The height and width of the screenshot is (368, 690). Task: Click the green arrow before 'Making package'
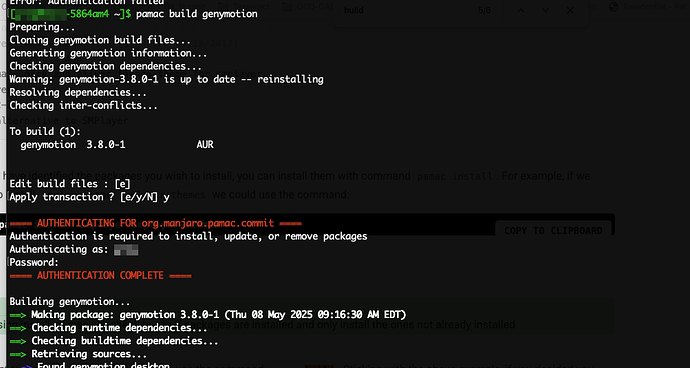[x=18, y=315]
